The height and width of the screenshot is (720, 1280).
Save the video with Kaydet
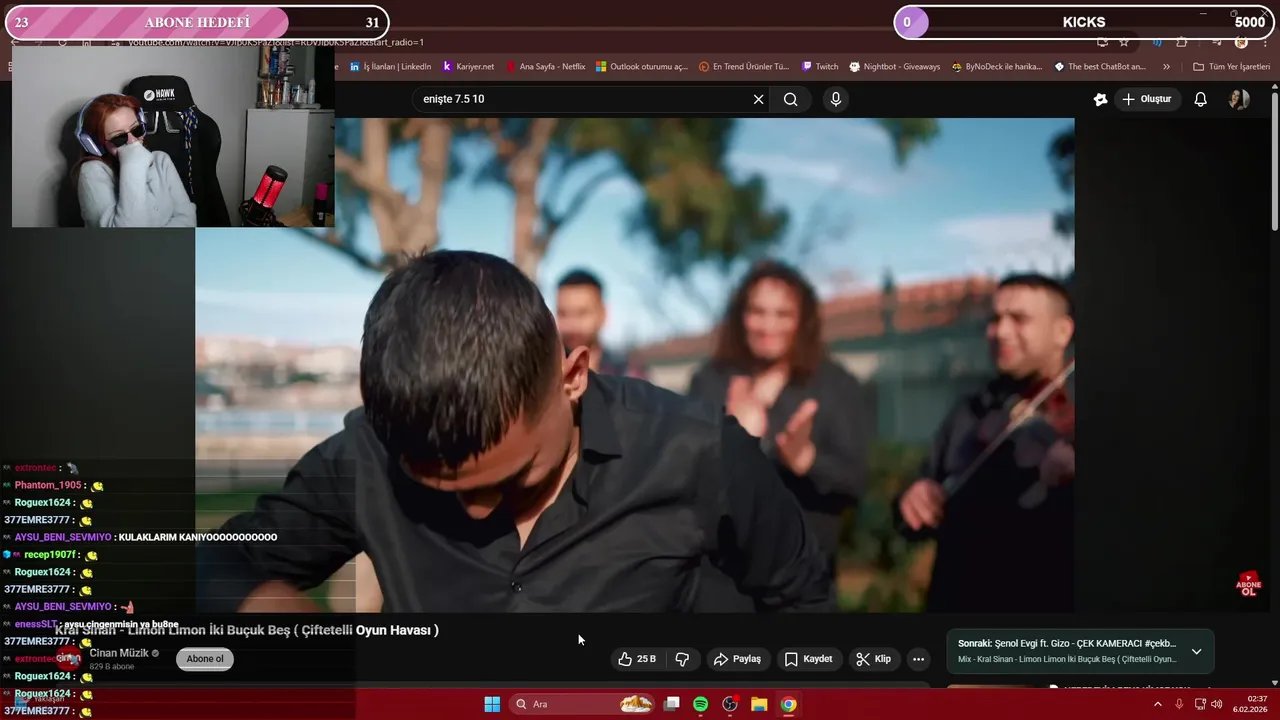[808, 659]
